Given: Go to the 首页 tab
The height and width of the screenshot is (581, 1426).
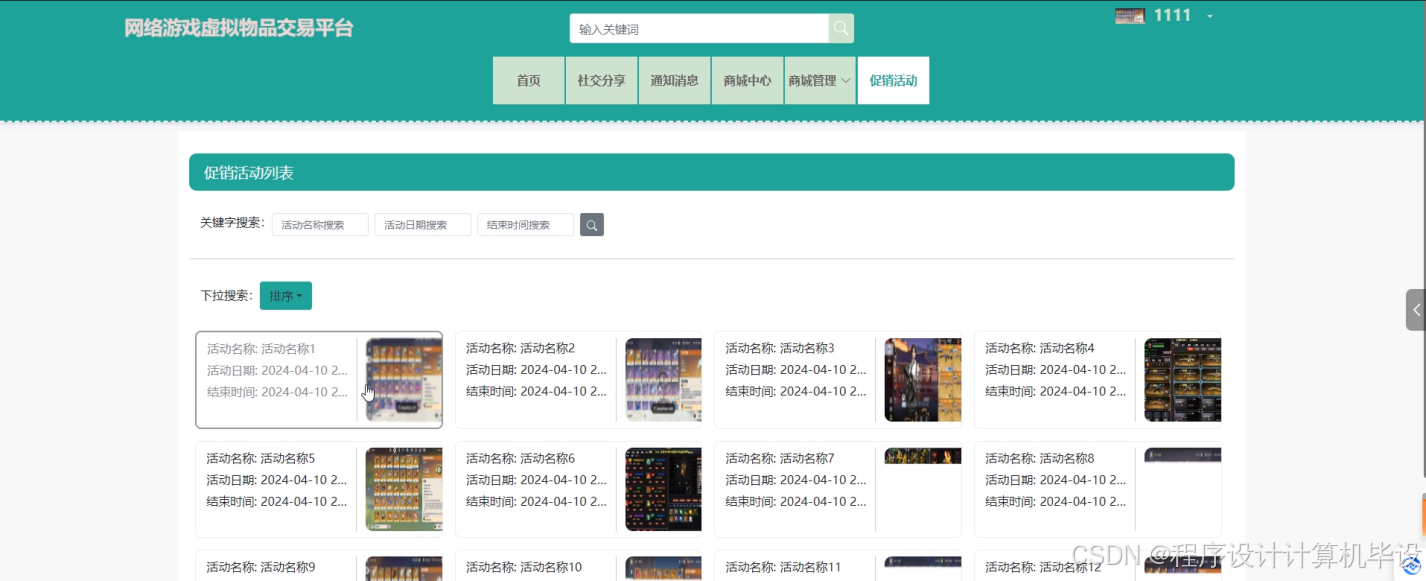Looking at the screenshot, I should (529, 80).
